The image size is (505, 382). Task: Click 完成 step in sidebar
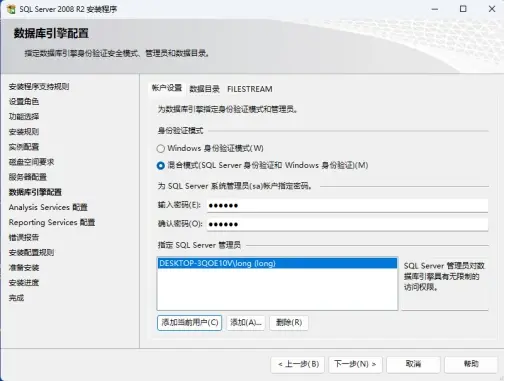click(x=16, y=298)
